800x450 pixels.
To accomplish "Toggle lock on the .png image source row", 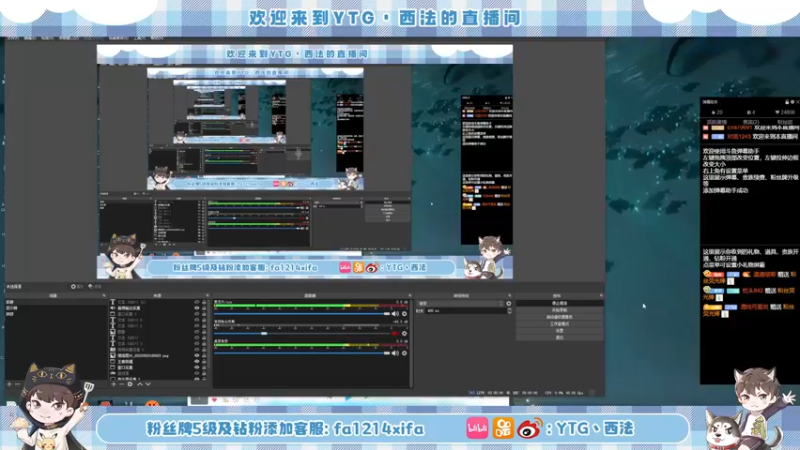I will click(204, 356).
